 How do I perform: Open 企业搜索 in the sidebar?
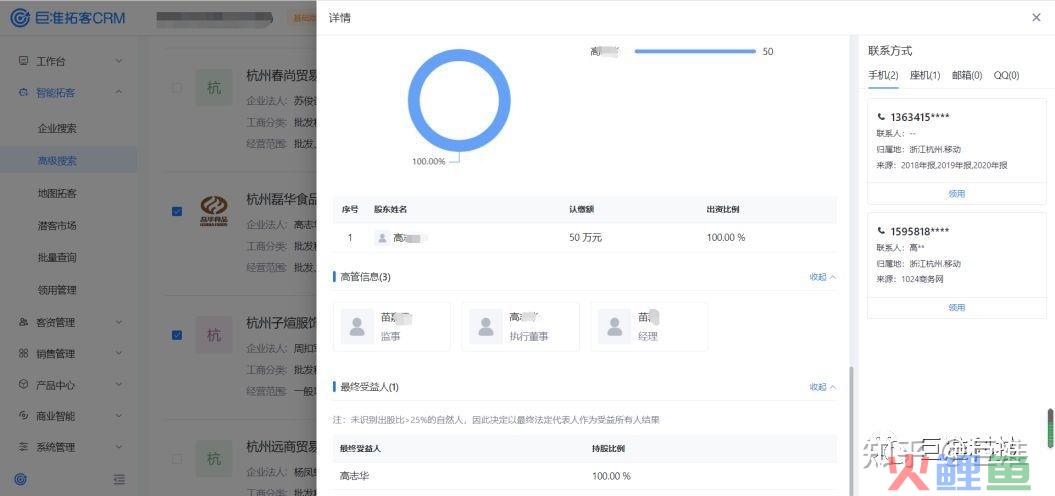57,129
